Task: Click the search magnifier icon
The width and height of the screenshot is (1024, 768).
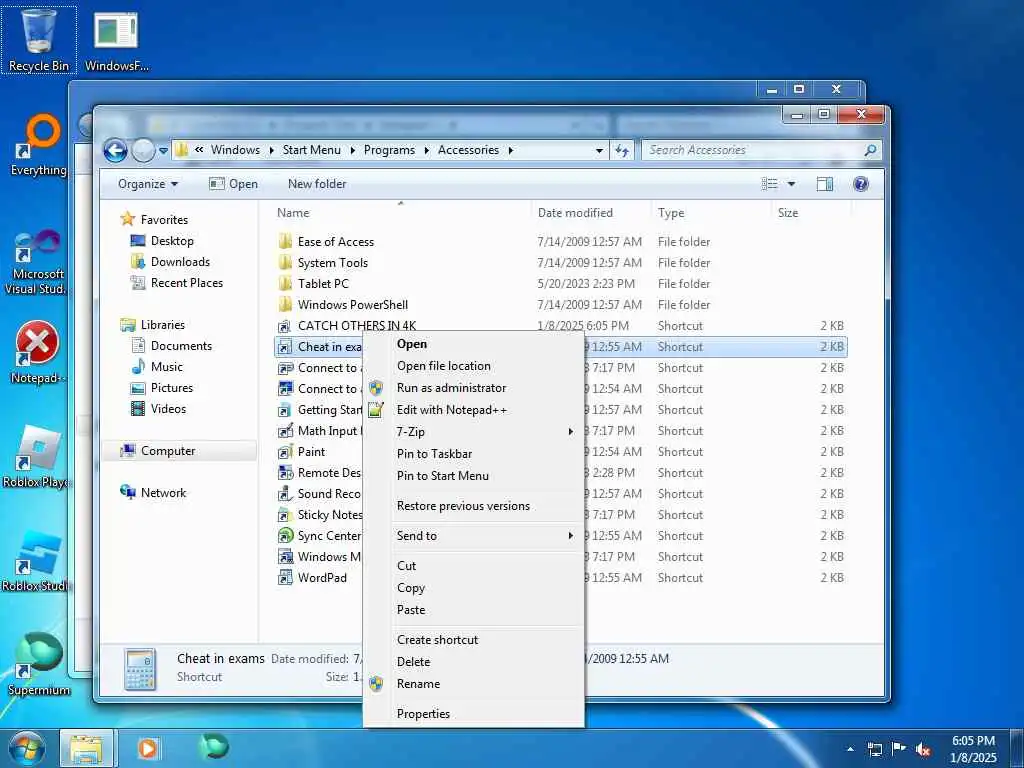Action: tap(870, 150)
